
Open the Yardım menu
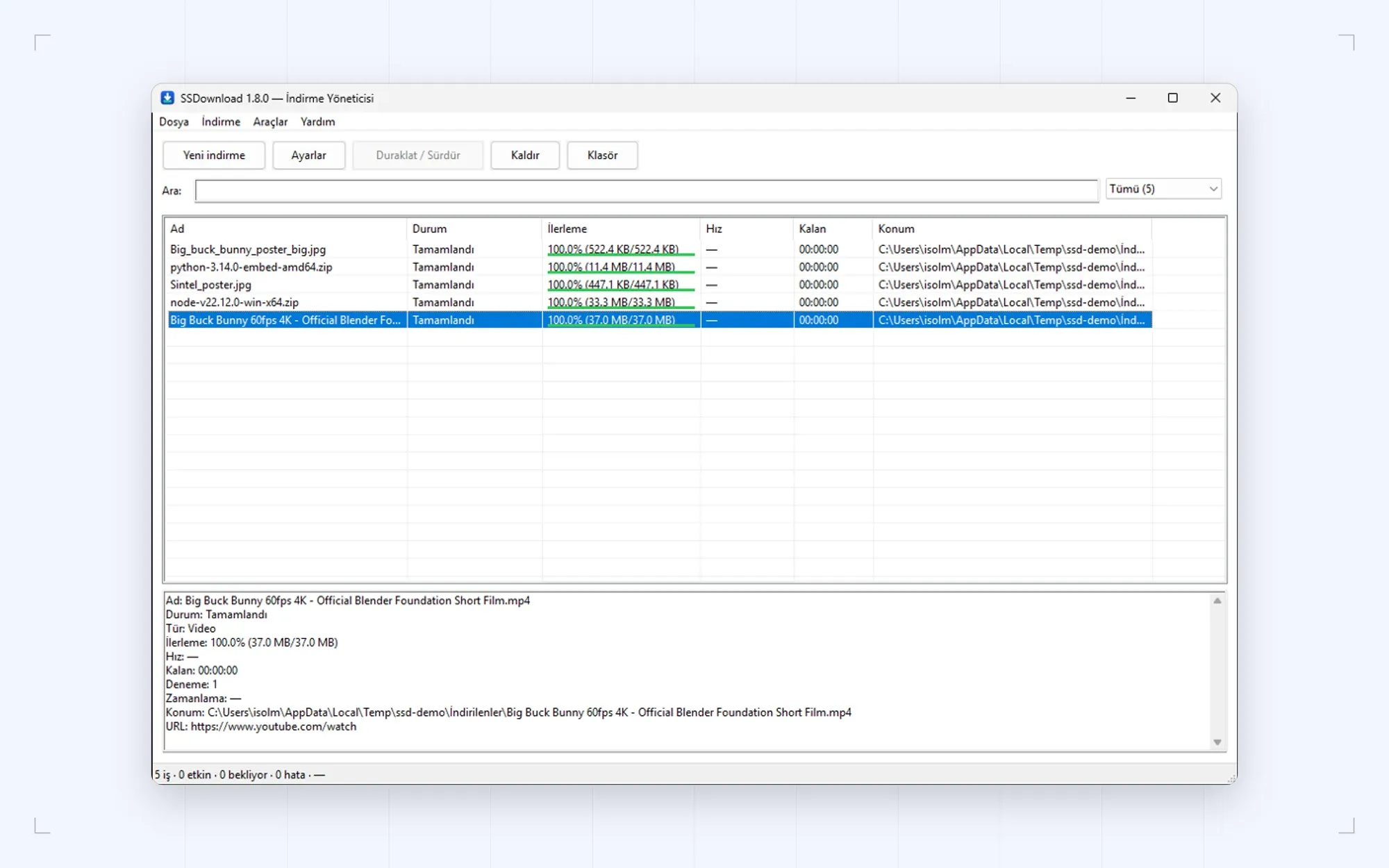coord(317,122)
